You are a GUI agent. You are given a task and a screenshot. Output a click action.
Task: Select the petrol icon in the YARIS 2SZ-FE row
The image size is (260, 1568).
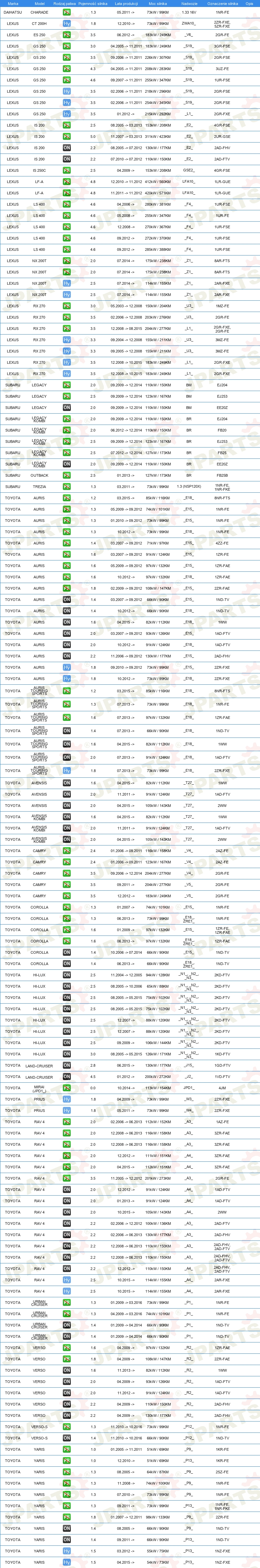pos(66,1472)
